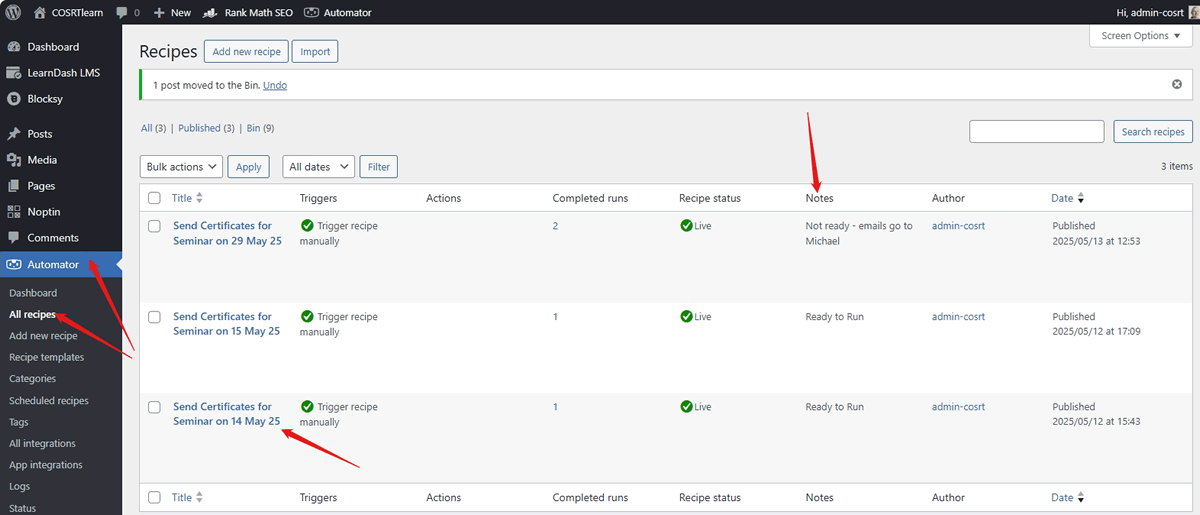Select the 15 May 25 recipe checkbox
1200x515 pixels.
[x=154, y=317]
